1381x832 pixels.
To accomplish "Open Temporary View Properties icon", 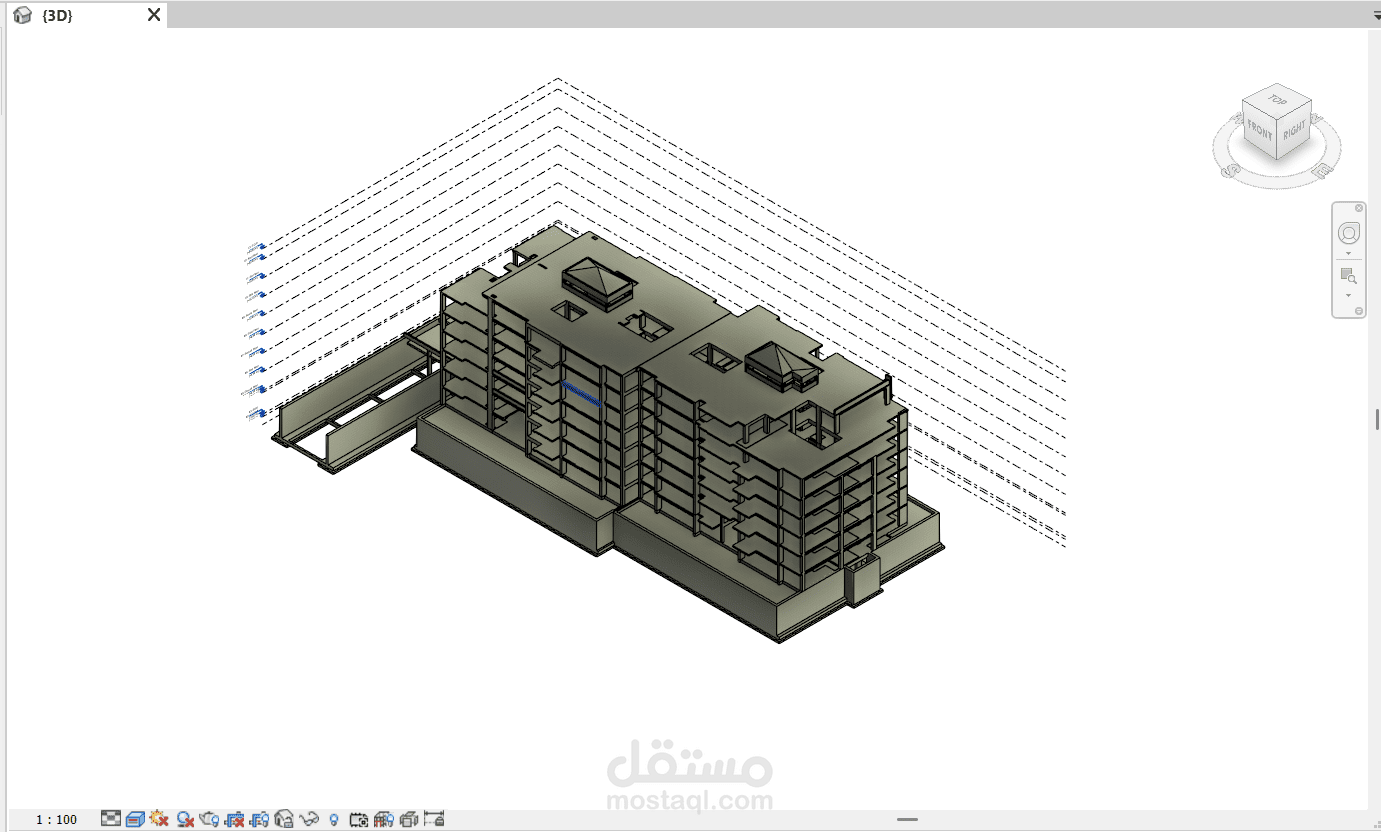I will [x=359, y=820].
